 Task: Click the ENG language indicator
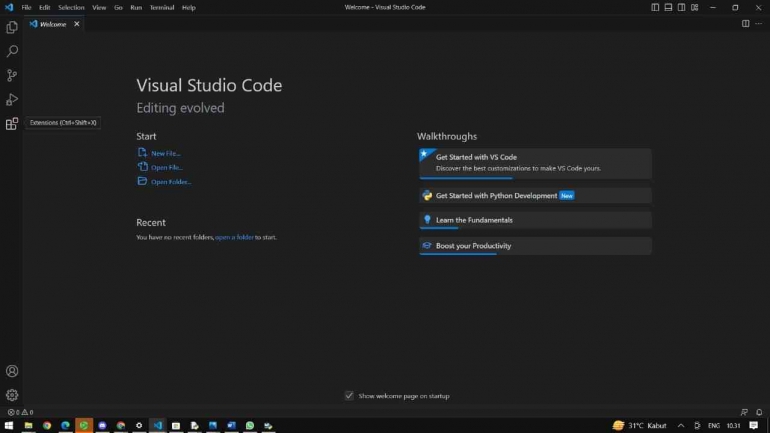pos(714,426)
